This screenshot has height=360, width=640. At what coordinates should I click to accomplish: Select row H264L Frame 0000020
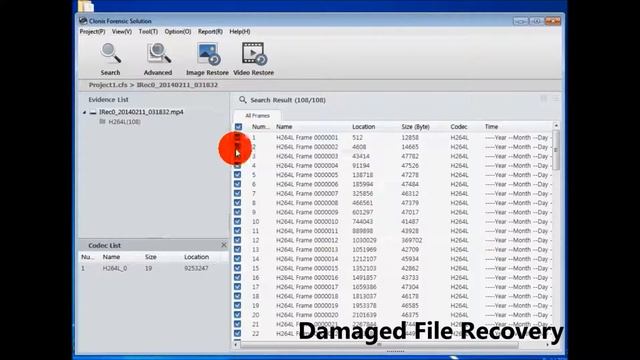[x=393, y=315]
